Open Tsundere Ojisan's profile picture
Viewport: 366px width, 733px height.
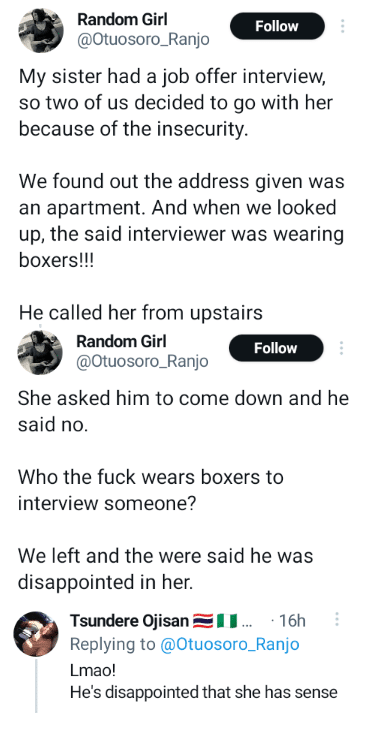tap(36, 633)
